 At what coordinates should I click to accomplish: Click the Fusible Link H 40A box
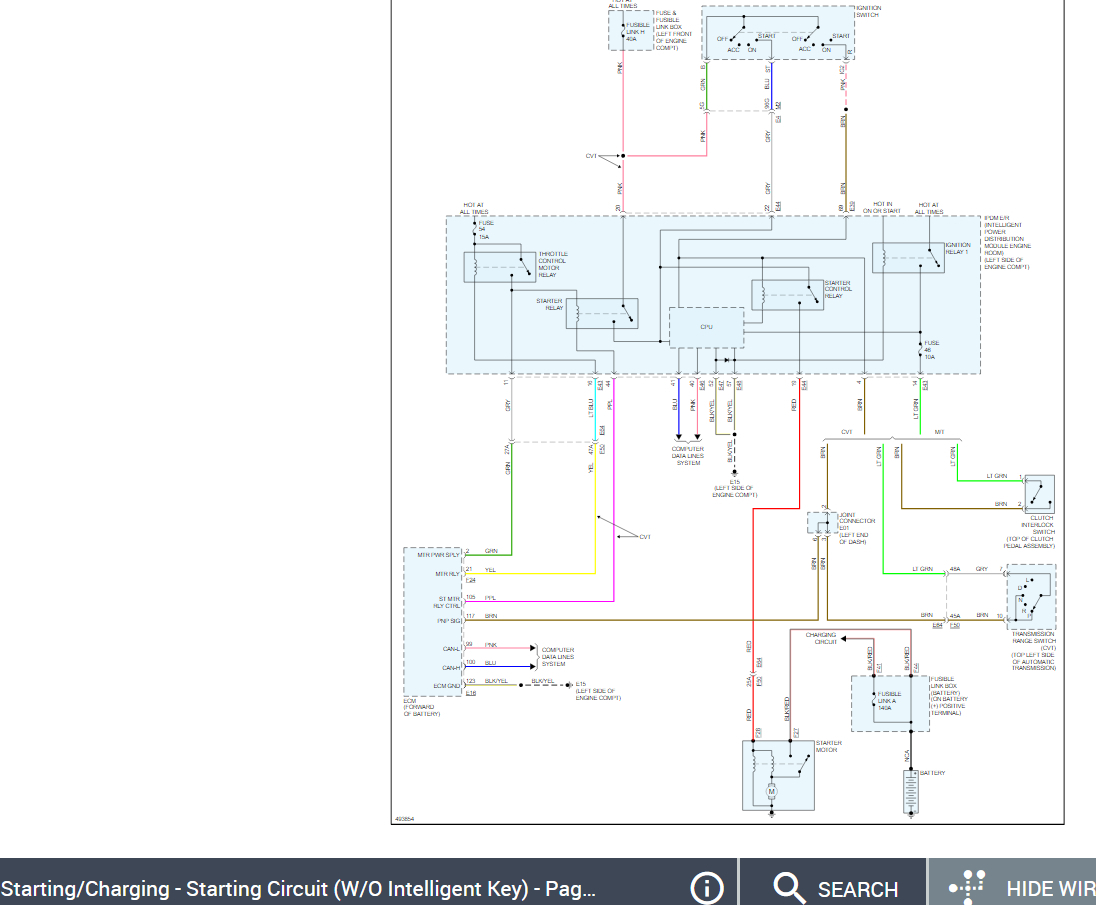(630, 29)
